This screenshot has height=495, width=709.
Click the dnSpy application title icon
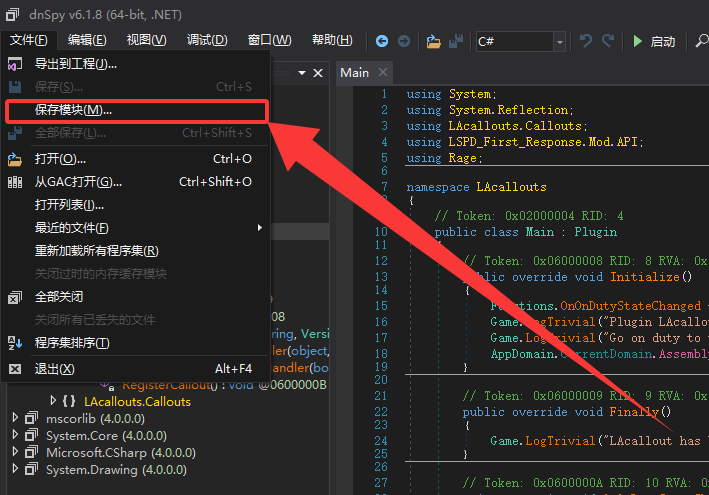(13, 14)
